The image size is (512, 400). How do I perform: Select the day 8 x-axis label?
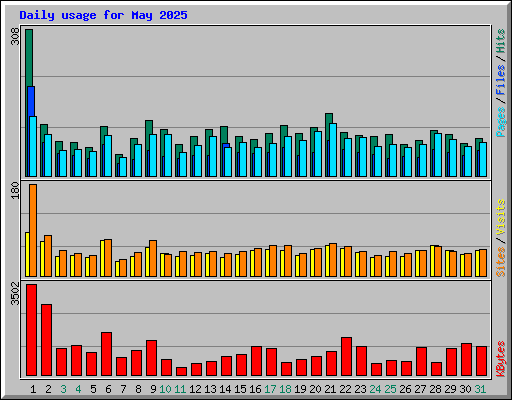click(x=138, y=389)
